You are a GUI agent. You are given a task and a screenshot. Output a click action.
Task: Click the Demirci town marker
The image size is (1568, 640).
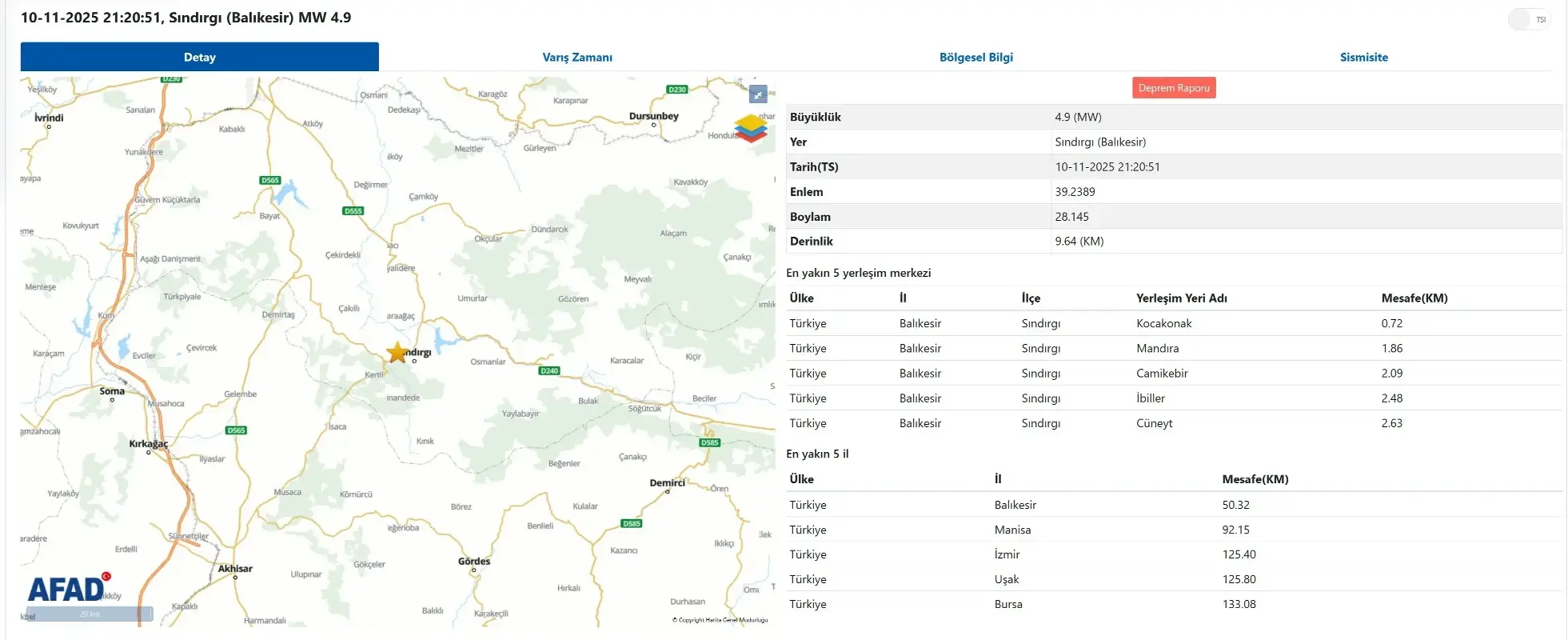[668, 490]
